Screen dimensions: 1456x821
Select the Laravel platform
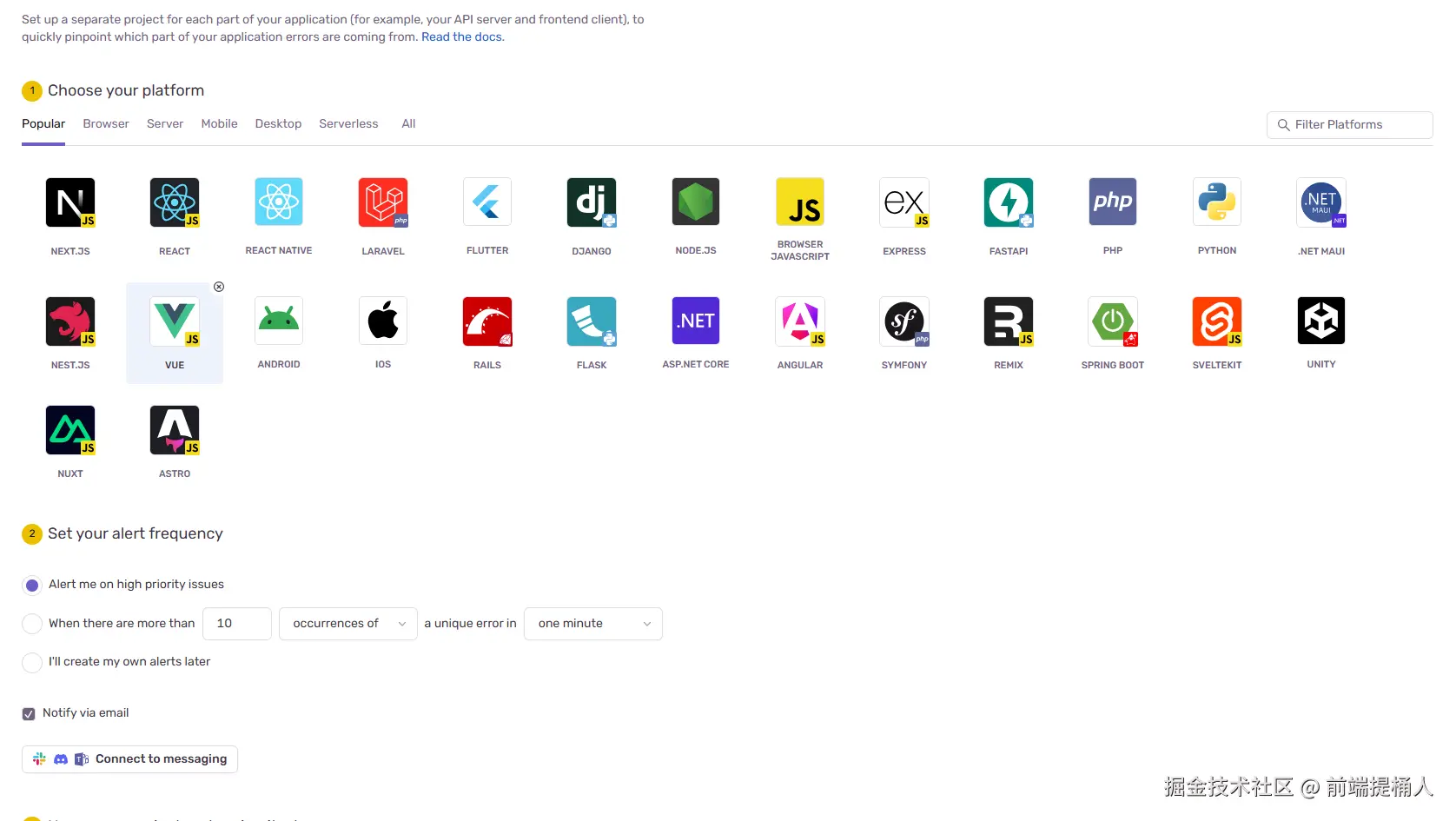coord(382,202)
